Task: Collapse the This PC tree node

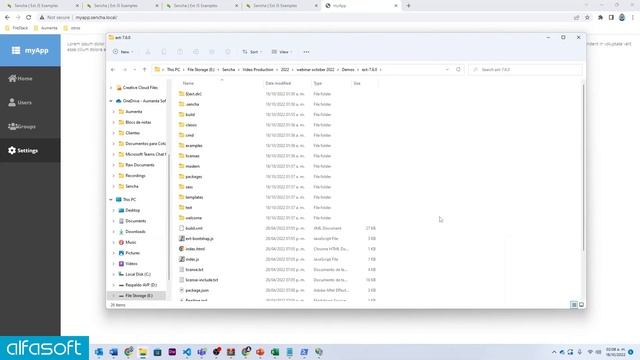Action: pos(111,200)
